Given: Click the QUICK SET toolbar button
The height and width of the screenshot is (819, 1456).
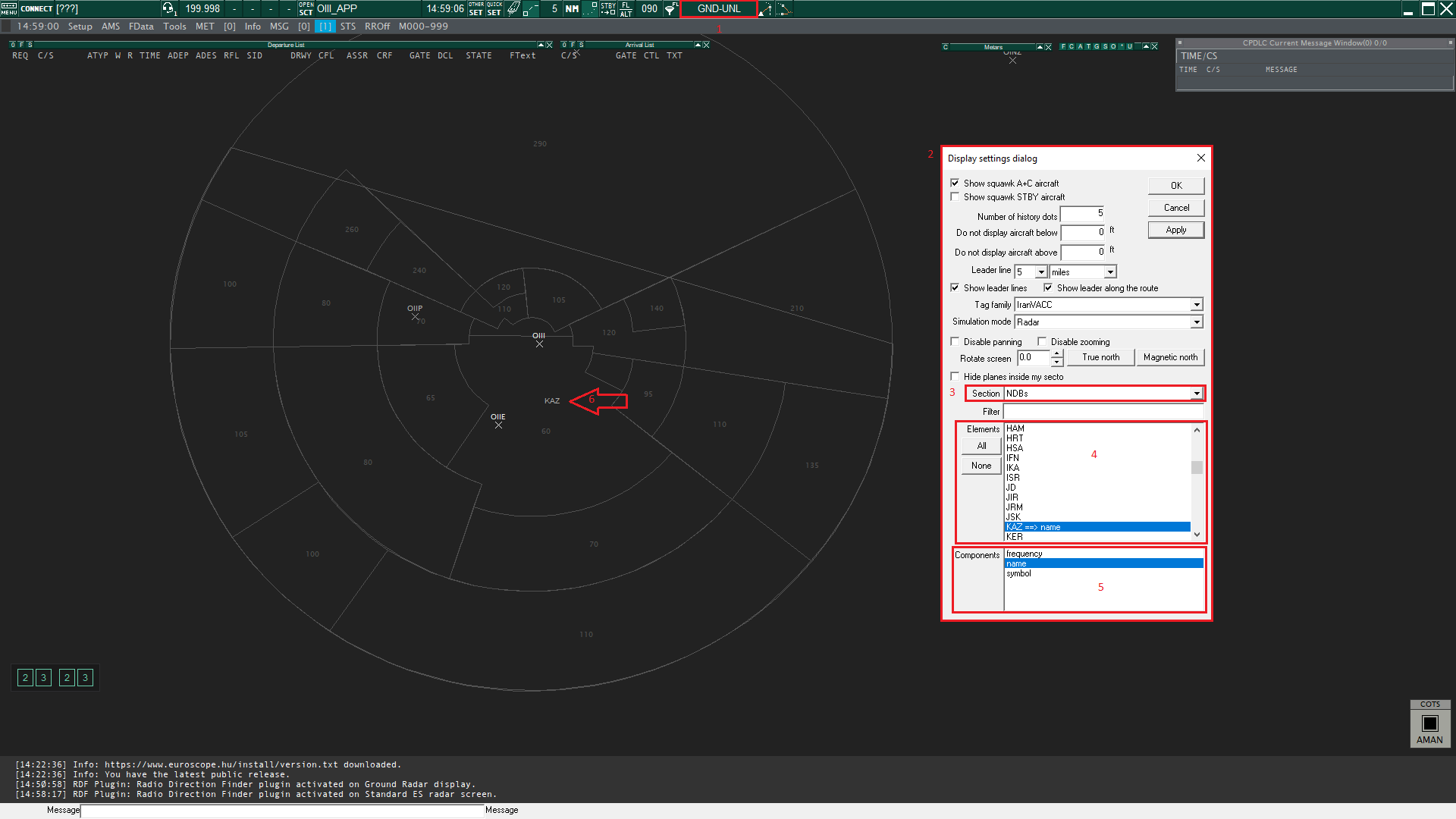Looking at the screenshot, I should 494,8.
